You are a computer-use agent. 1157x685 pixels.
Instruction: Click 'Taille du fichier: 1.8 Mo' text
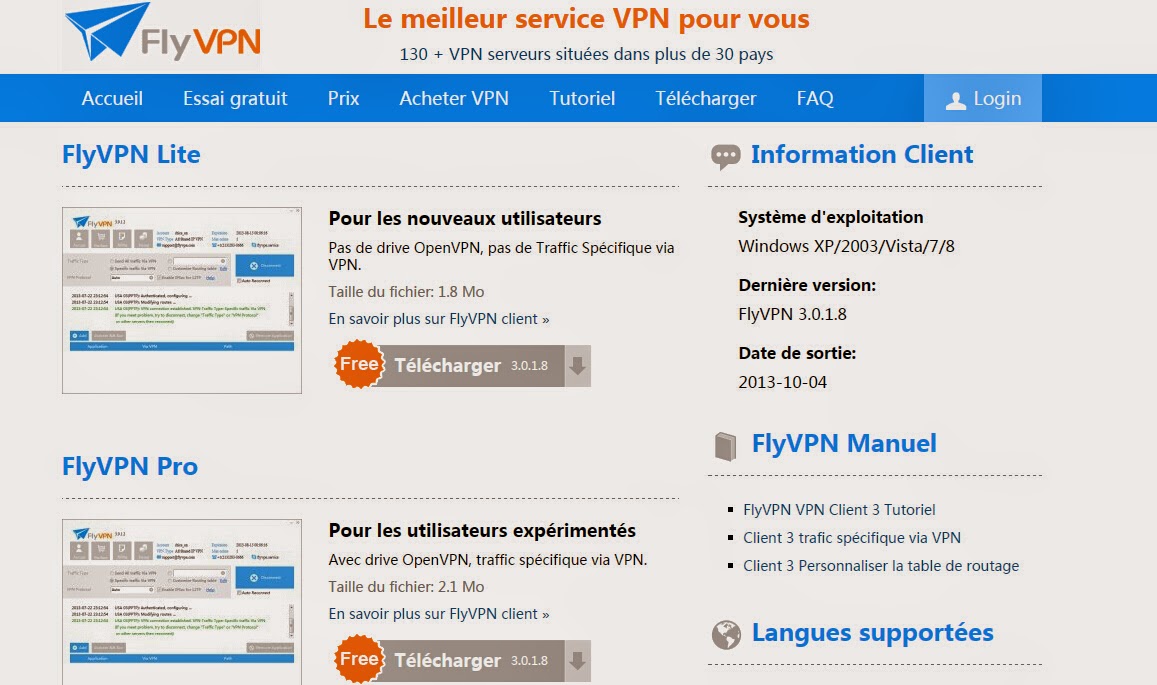407,292
